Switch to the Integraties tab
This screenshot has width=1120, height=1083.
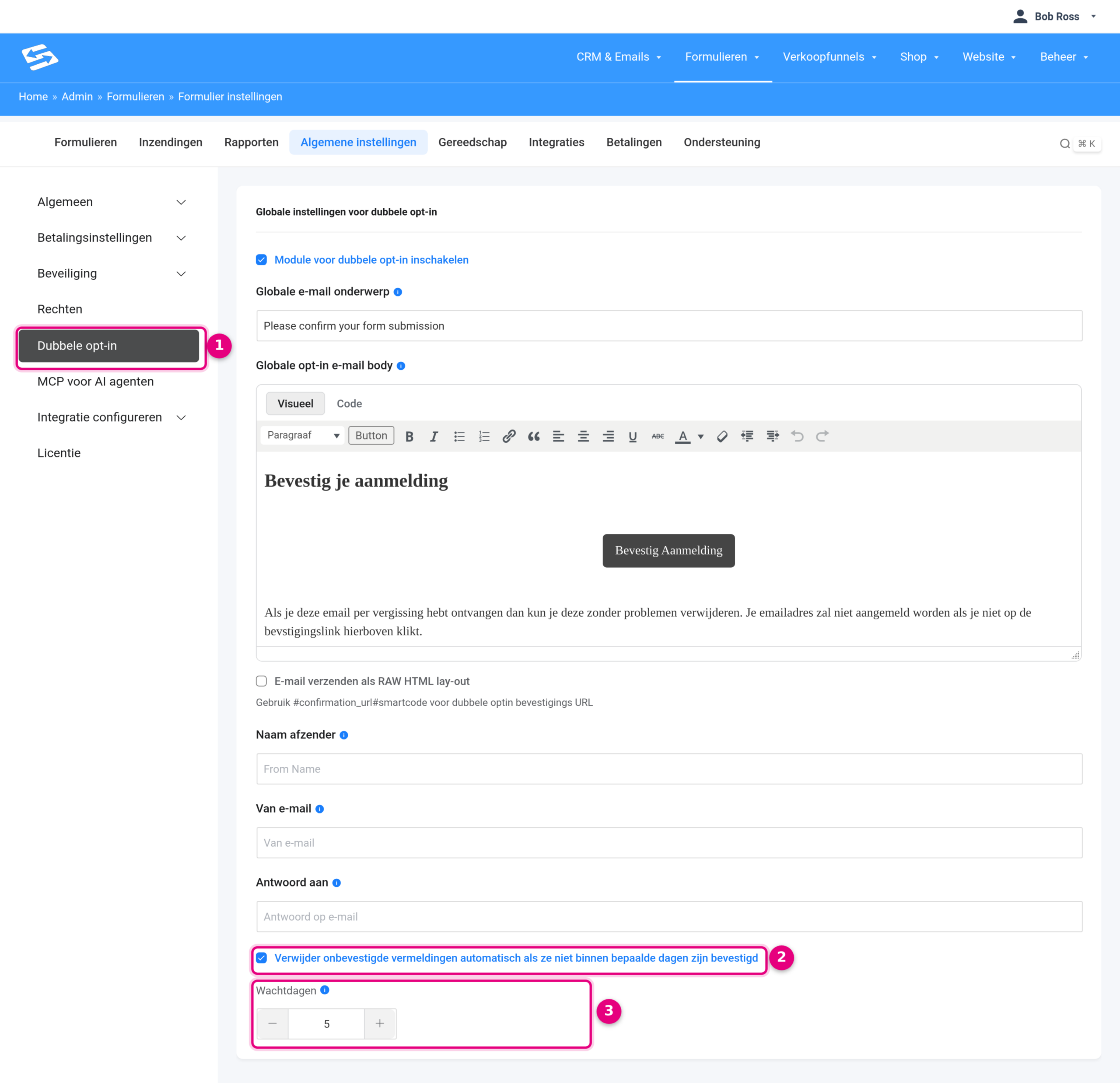(x=556, y=142)
